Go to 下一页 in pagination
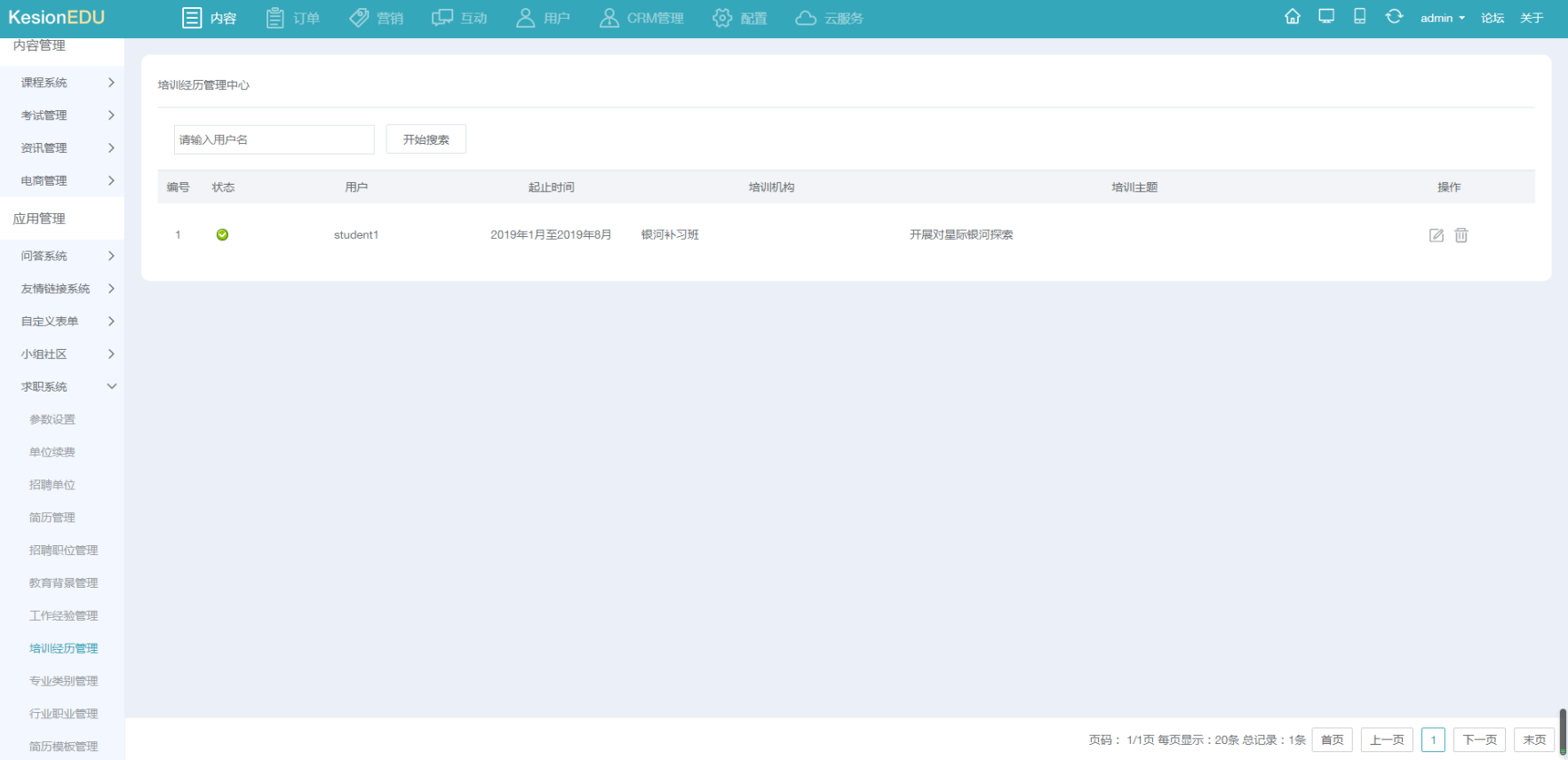This screenshot has width=1568, height=760. [1479, 740]
